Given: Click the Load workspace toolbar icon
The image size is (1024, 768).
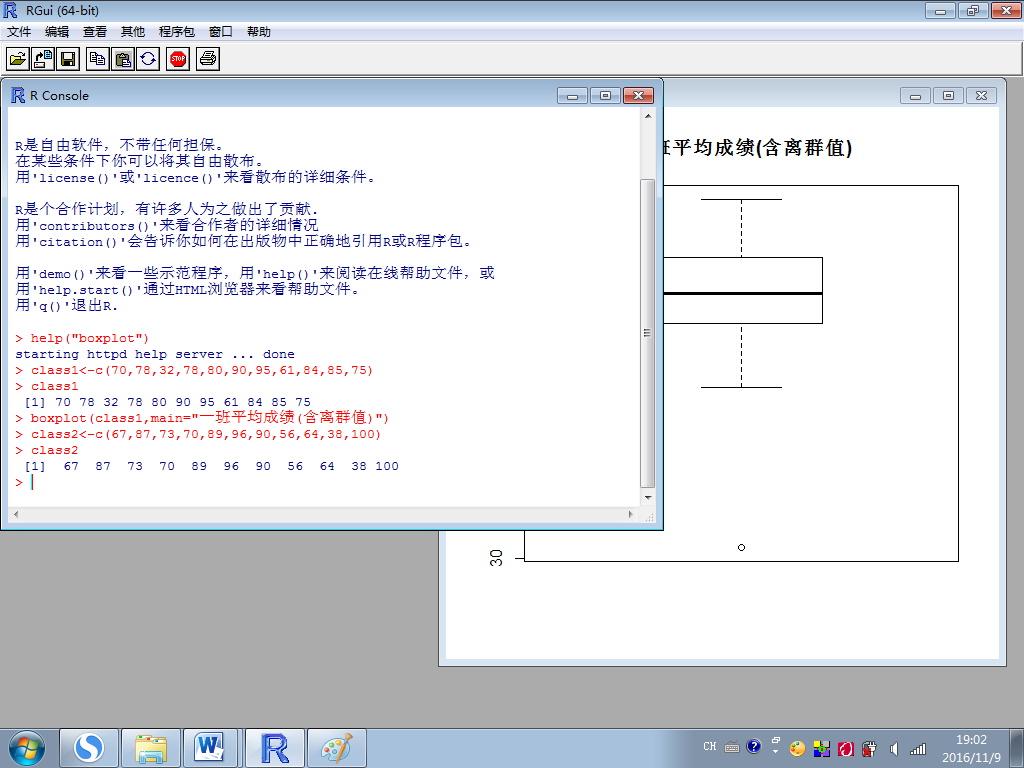Looking at the screenshot, I should 43,59.
